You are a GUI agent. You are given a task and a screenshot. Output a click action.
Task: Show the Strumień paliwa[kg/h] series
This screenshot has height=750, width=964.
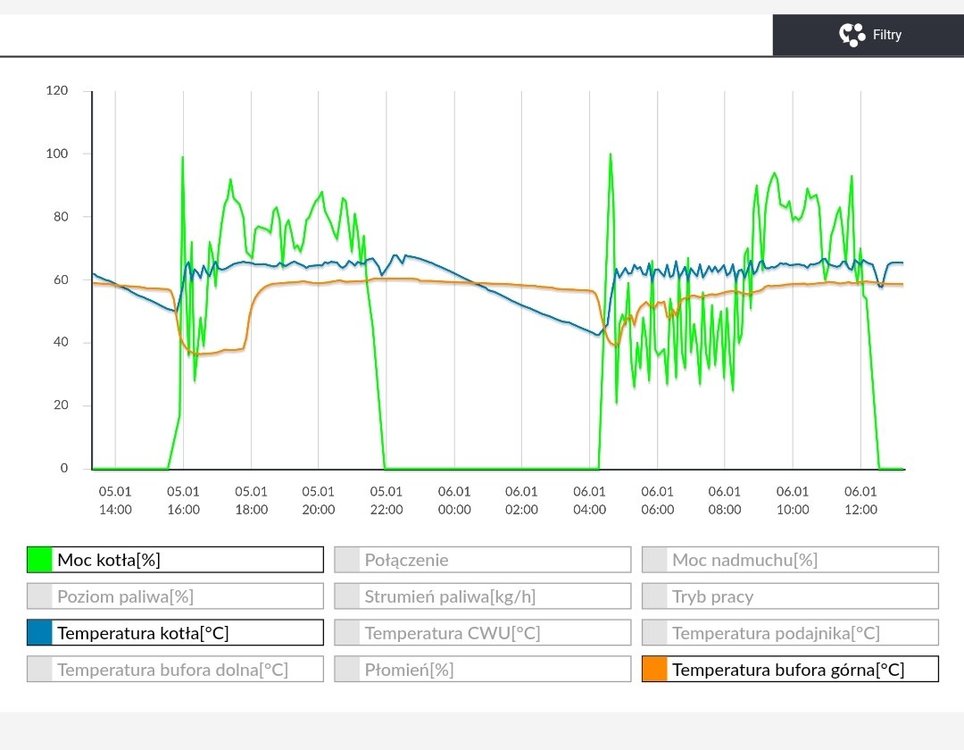point(482,597)
